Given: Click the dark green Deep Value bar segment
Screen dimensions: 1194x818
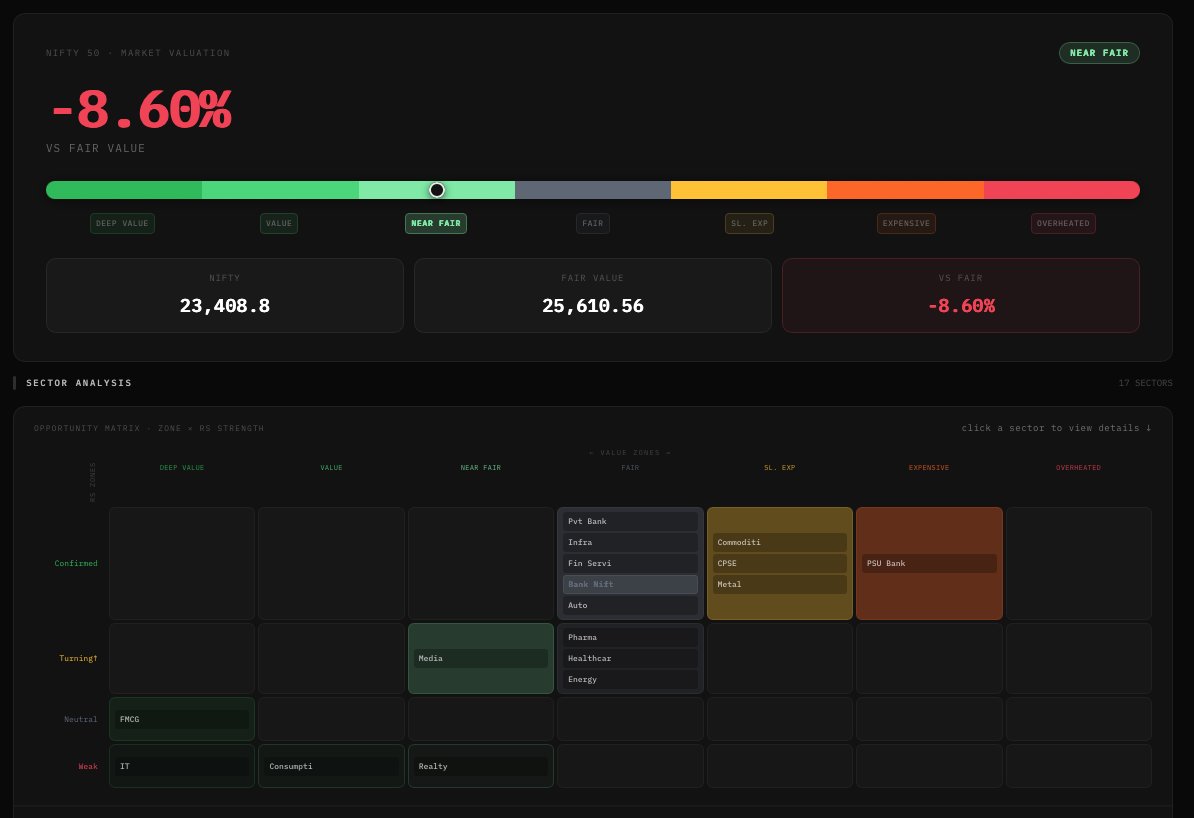Looking at the screenshot, I should coord(124,190).
